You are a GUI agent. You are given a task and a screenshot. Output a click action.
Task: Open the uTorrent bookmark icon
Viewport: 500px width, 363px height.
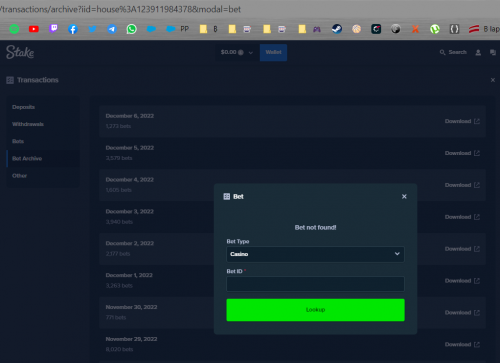[435, 29]
